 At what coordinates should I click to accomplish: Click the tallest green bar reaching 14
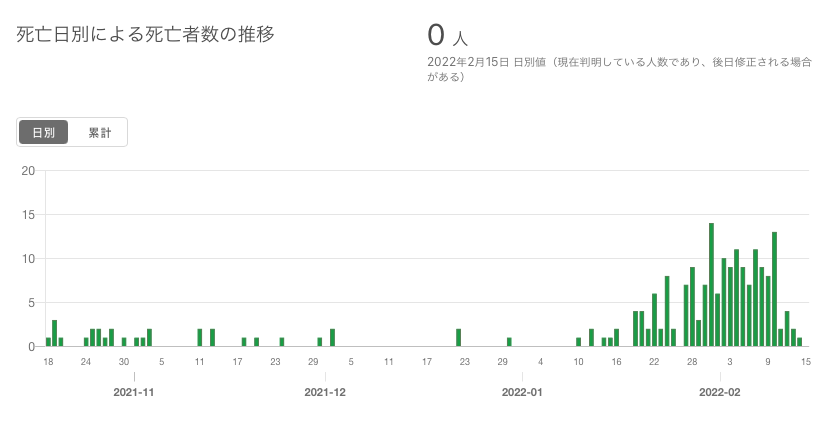point(711,285)
